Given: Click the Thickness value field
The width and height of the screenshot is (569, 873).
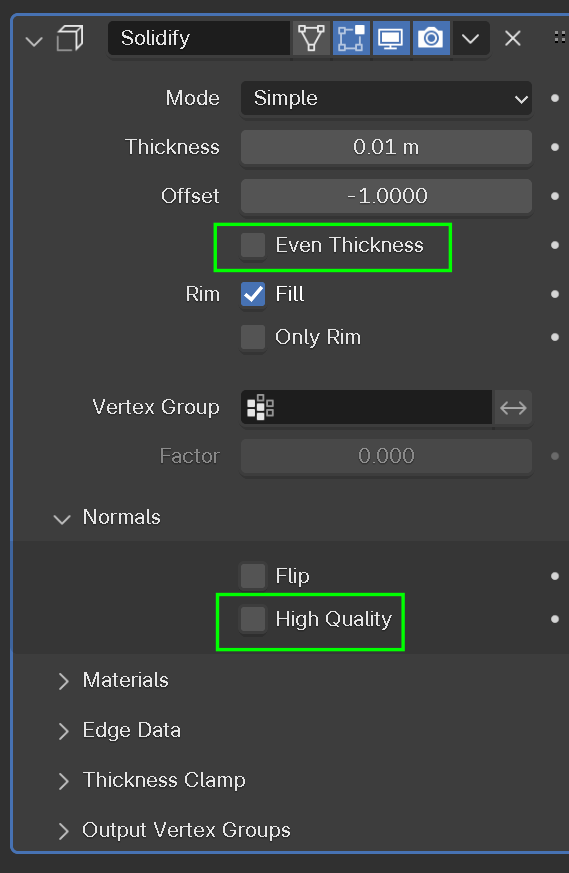Looking at the screenshot, I should click(x=386, y=148).
